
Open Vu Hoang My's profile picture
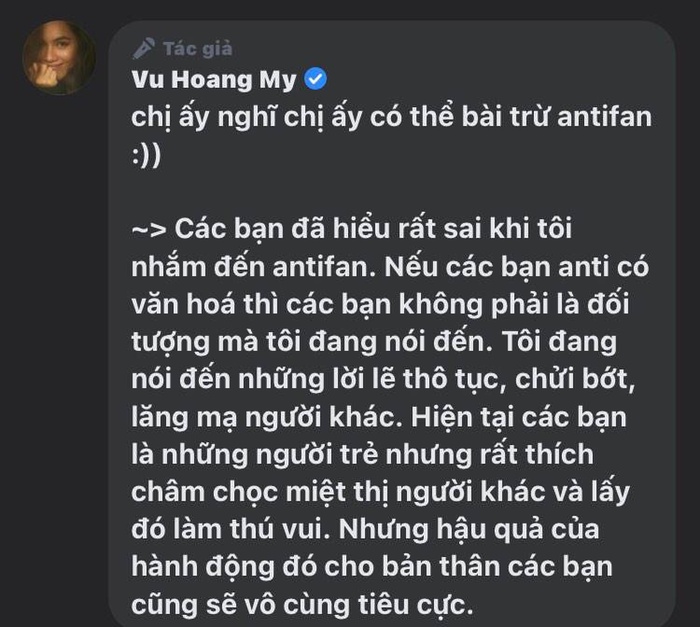[x=59, y=57]
